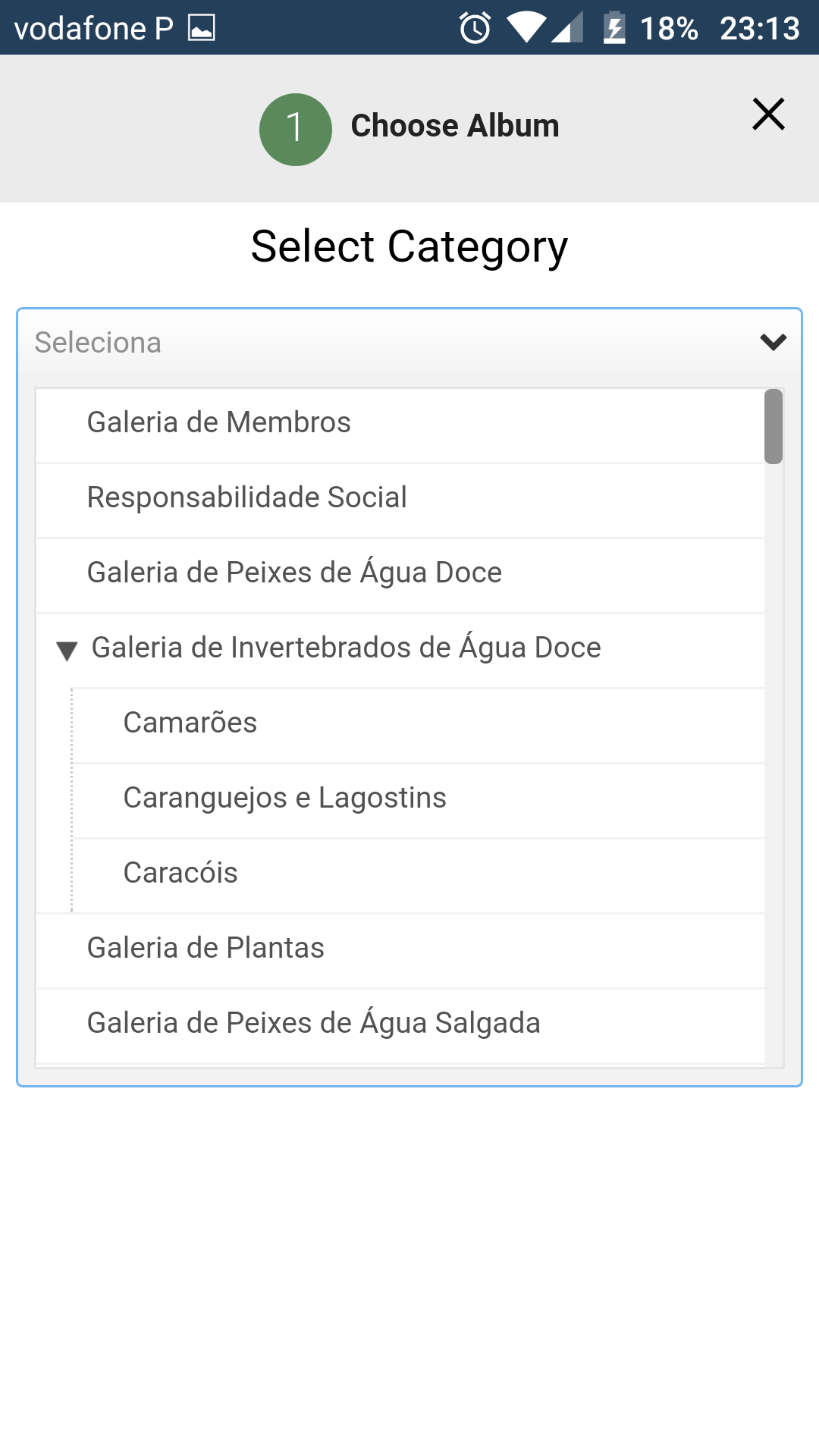Screen dimensions: 819x1456
Task: Choose Caranguejos e Lagostins subcategory
Action: tap(285, 798)
